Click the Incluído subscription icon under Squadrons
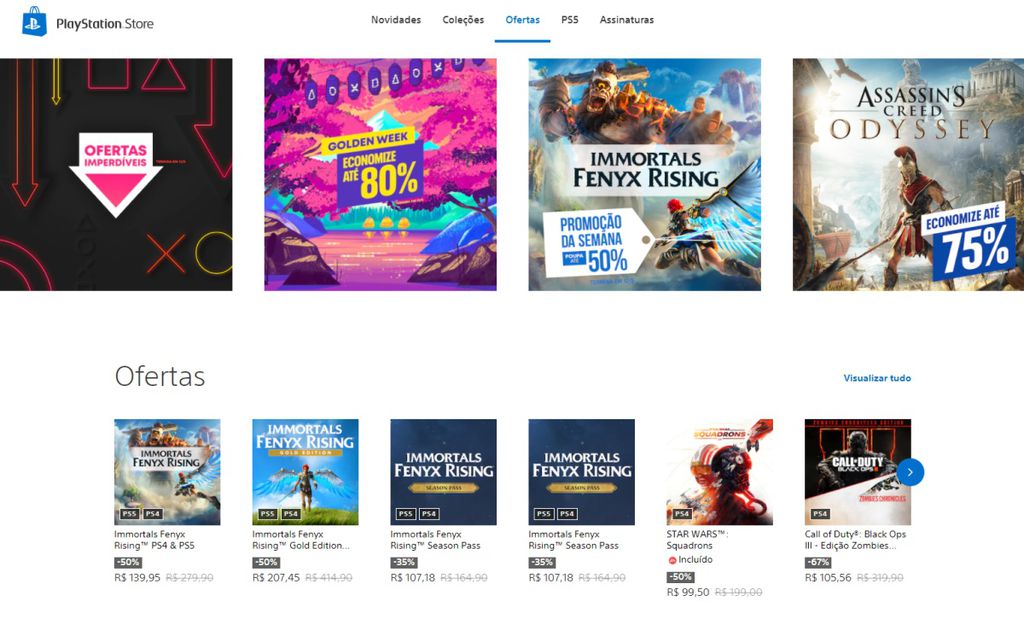Screen dimensions: 1024x619 point(671,560)
